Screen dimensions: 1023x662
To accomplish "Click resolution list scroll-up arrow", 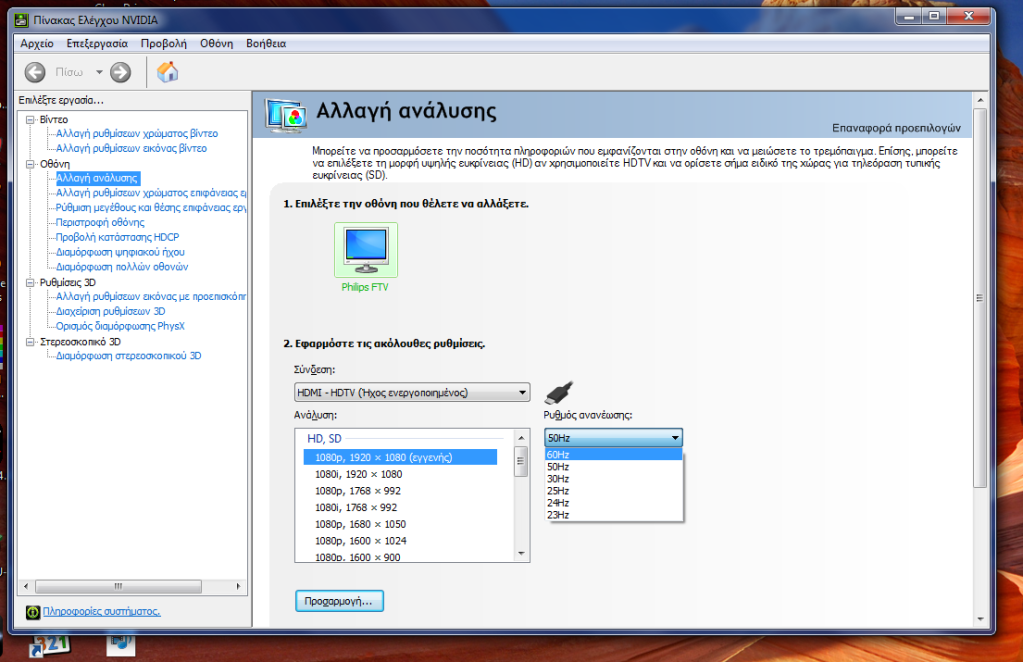I will [521, 438].
